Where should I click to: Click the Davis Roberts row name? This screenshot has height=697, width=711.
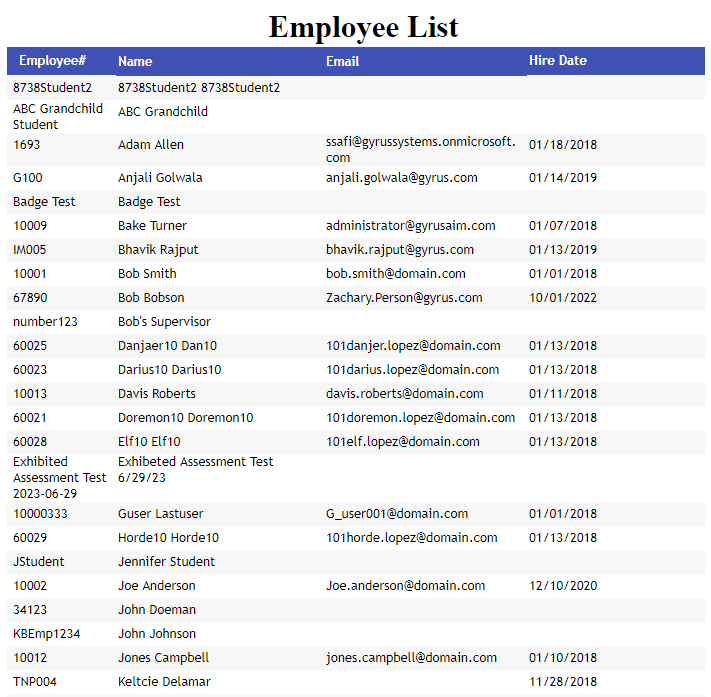157,394
